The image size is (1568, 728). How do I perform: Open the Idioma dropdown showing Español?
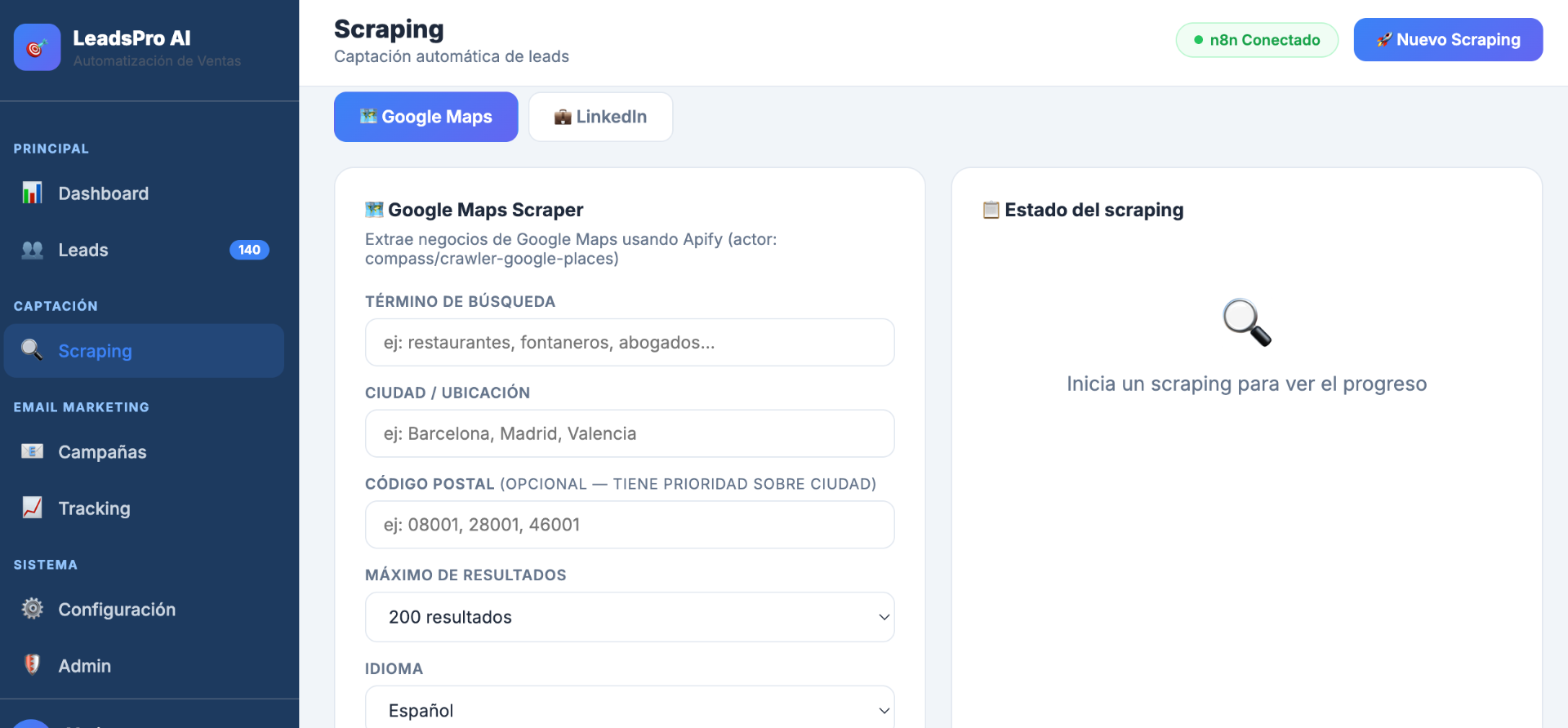pyautogui.click(x=630, y=707)
